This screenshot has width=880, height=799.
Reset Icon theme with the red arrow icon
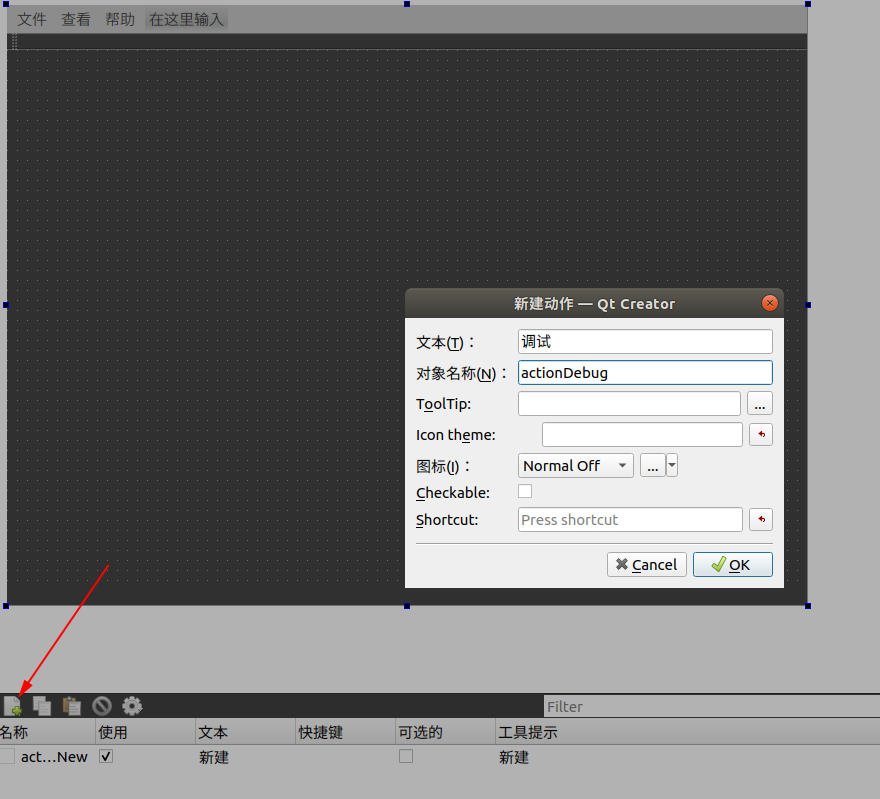[761, 434]
